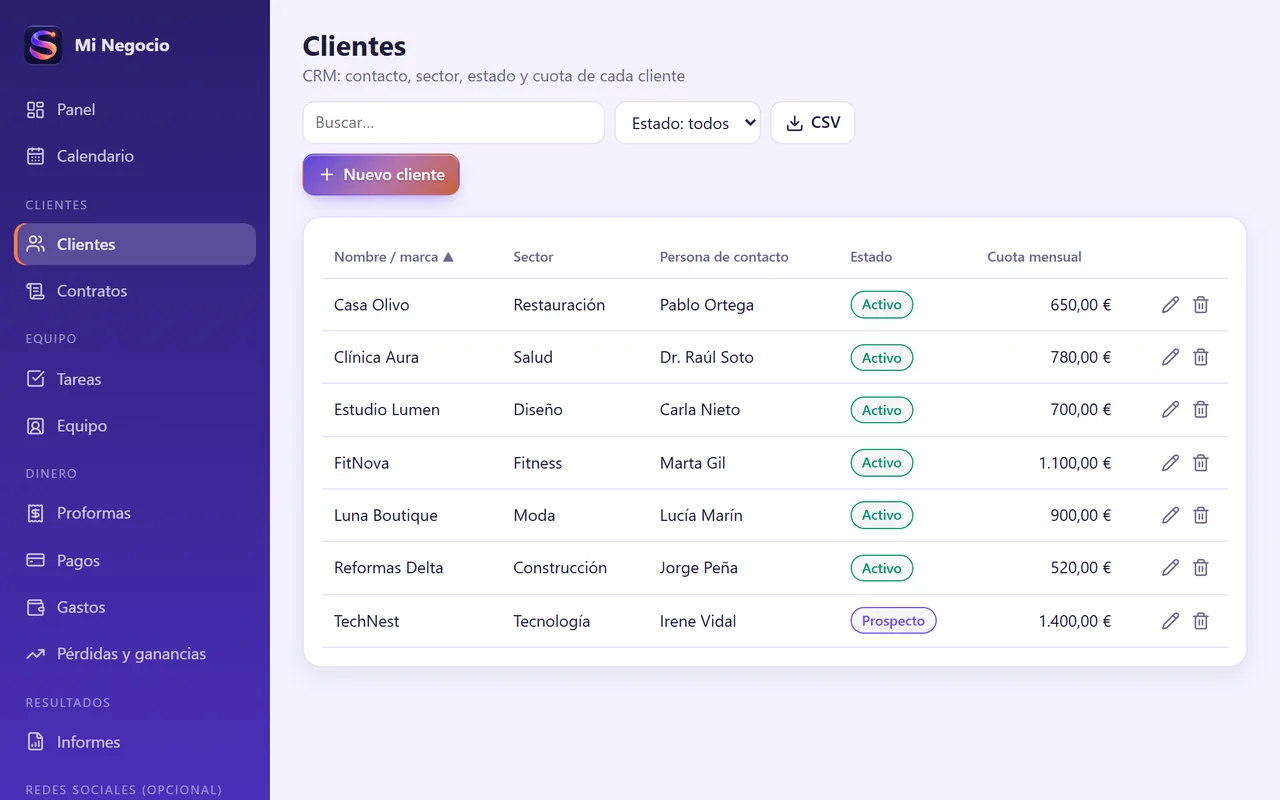Viewport: 1280px width, 800px height.
Task: Click the FitNova client name
Action: [x=361, y=463]
